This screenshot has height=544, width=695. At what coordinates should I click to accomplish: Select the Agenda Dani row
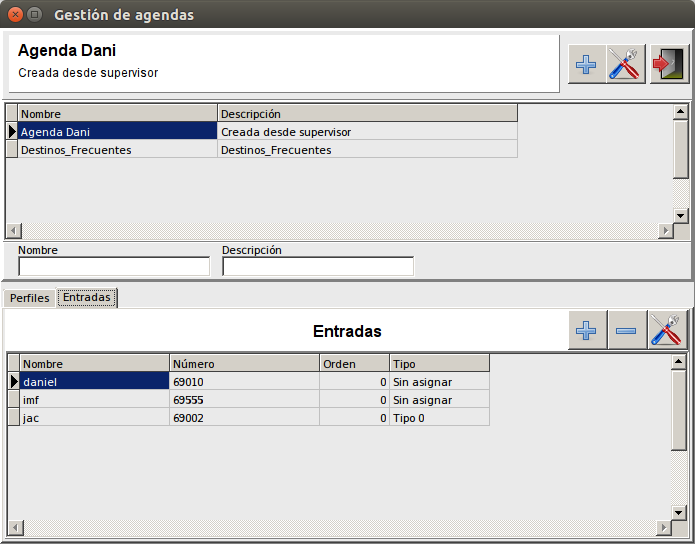click(x=262, y=132)
